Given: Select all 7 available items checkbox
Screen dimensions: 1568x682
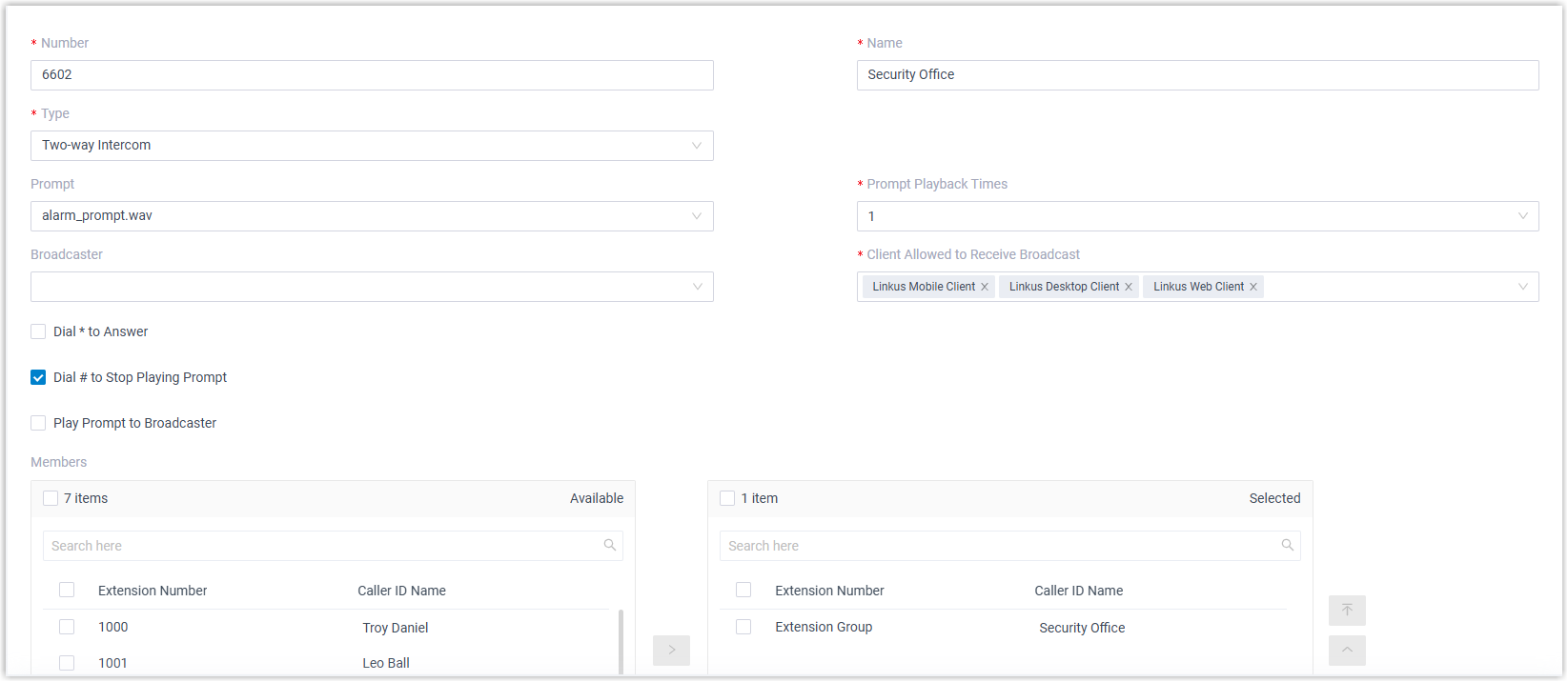Looking at the screenshot, I should pos(51,498).
